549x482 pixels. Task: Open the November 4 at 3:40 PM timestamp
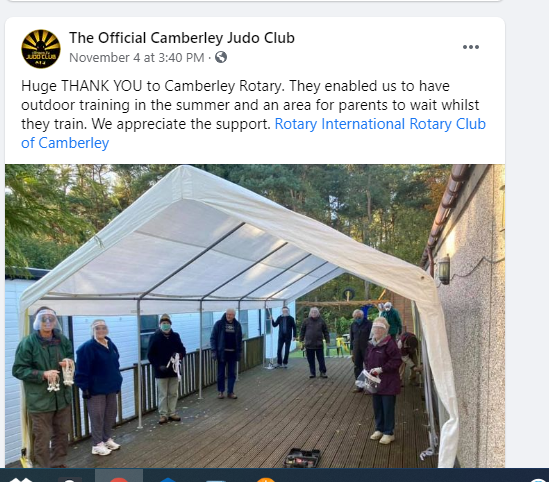coord(137,57)
